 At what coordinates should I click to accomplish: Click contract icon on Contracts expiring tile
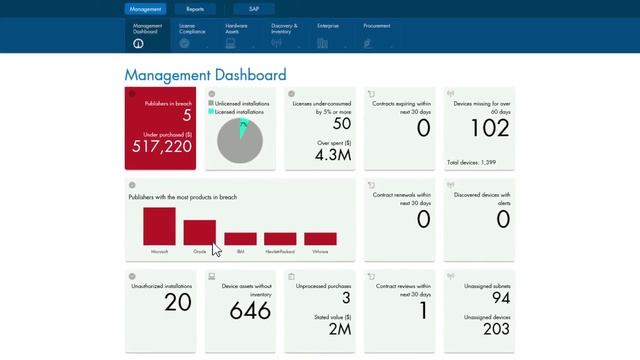click(371, 94)
